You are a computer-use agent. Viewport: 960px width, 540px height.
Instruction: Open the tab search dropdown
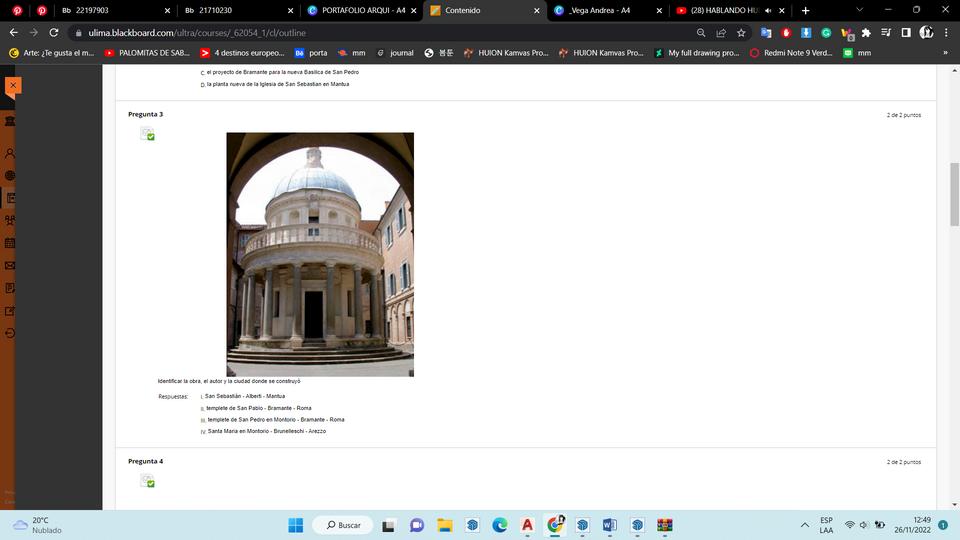point(860,10)
